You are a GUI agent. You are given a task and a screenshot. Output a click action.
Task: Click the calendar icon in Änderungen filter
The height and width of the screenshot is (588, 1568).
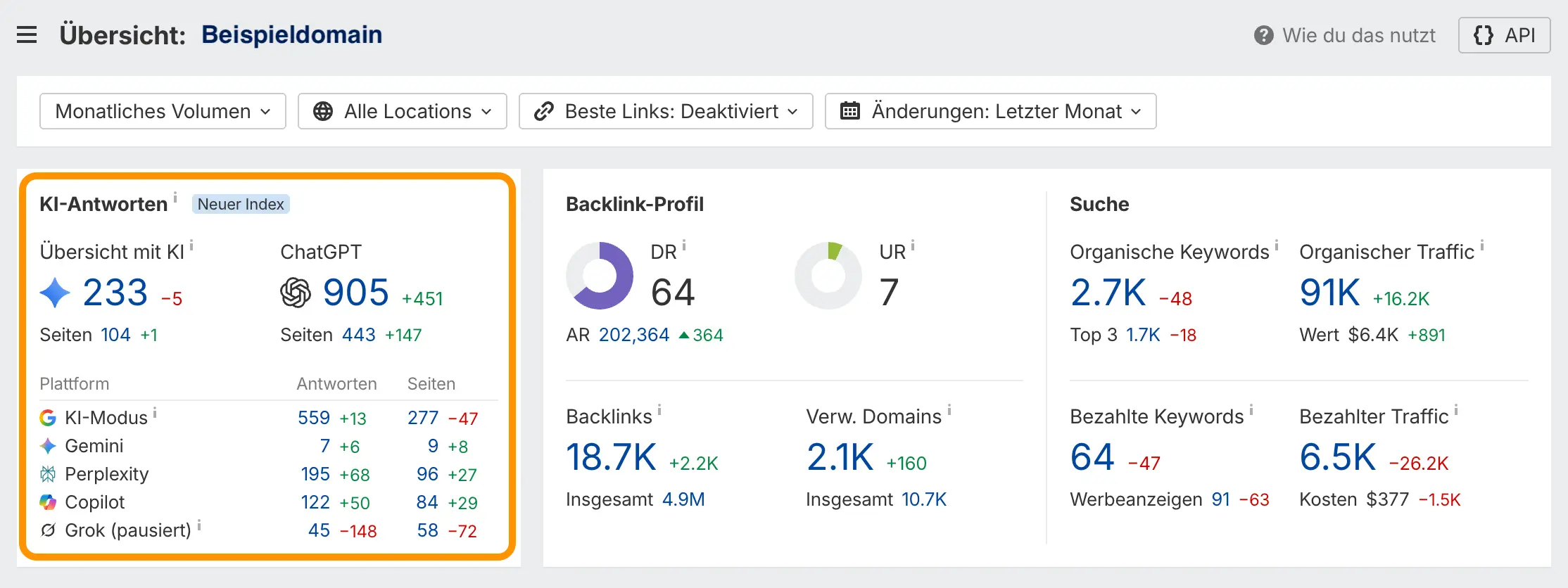[850, 111]
